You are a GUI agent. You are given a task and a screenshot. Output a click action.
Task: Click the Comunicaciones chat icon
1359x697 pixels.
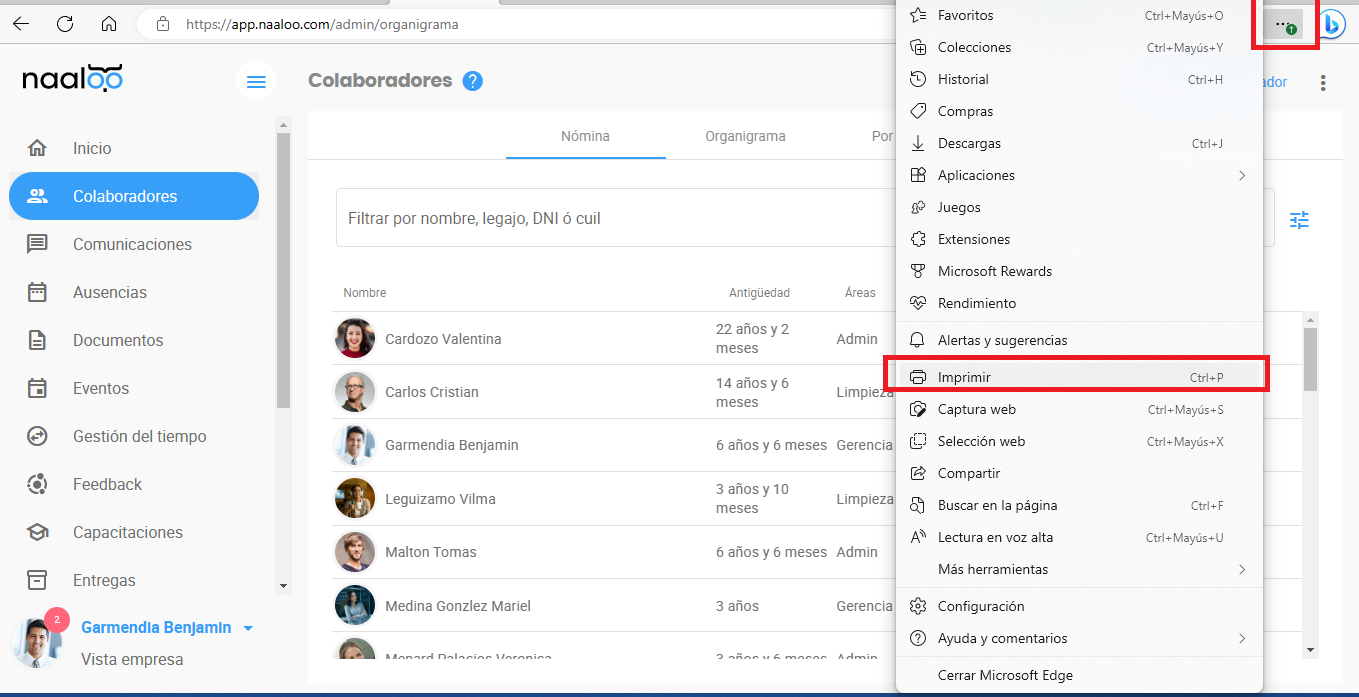(x=37, y=244)
